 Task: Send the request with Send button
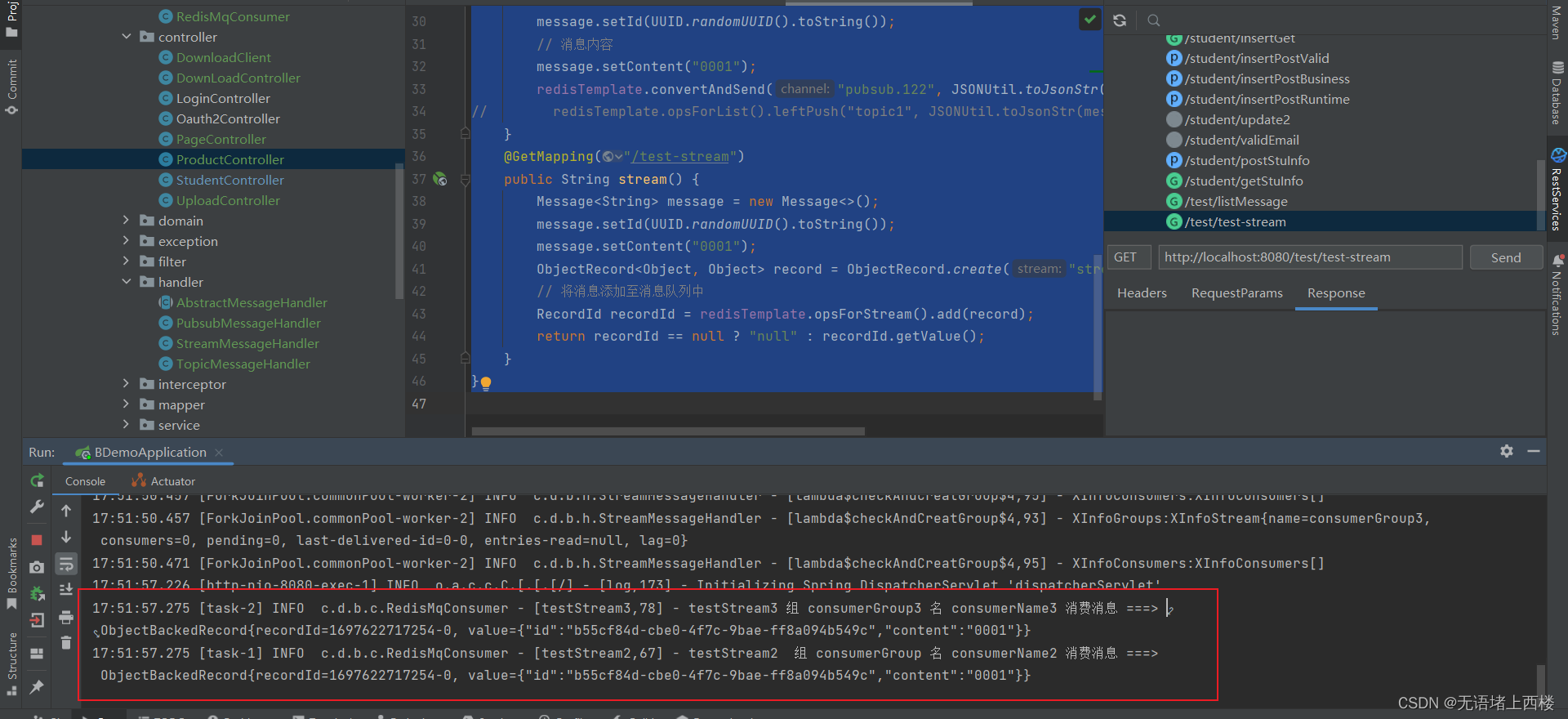click(x=1506, y=257)
